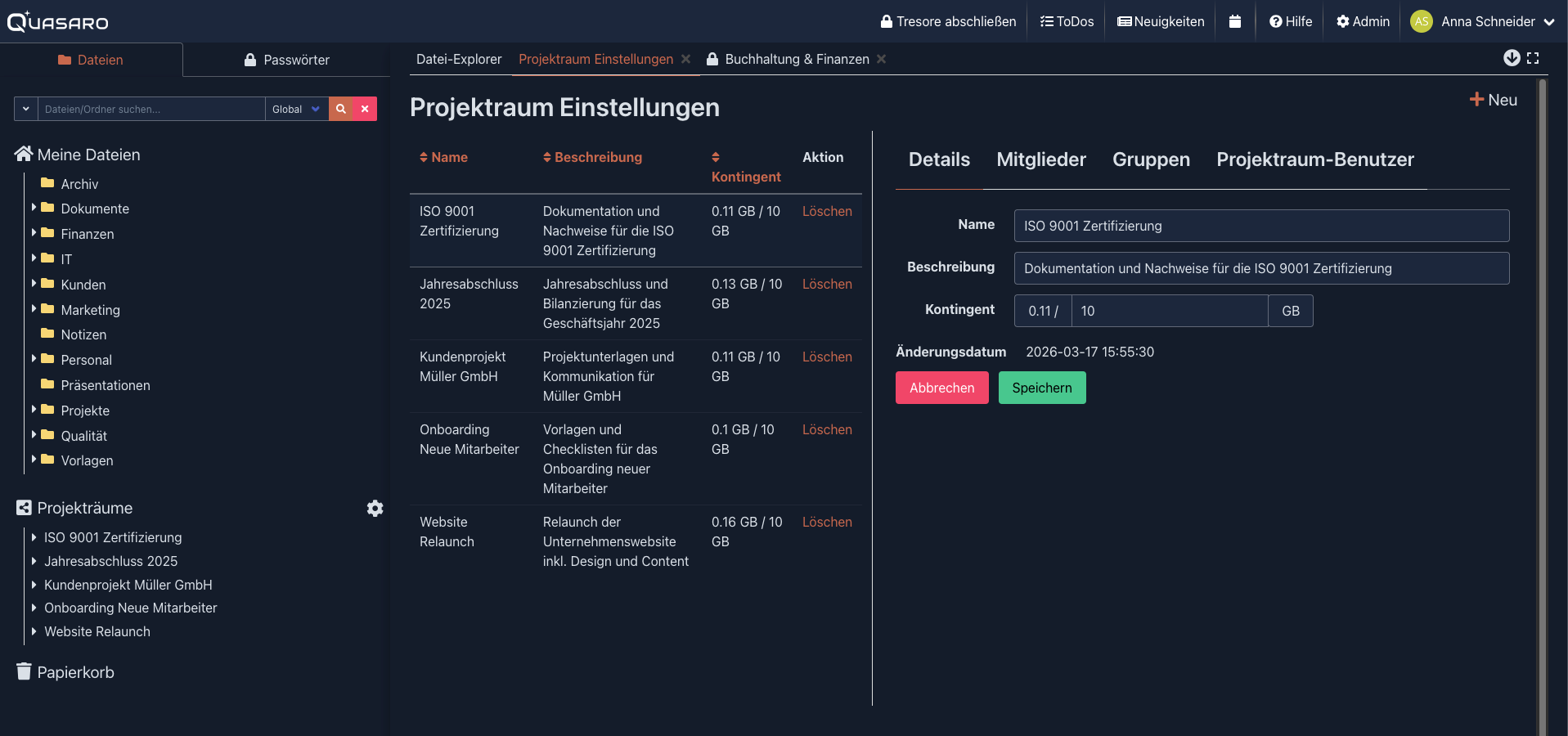Switch to the Dateien tab

point(91,60)
